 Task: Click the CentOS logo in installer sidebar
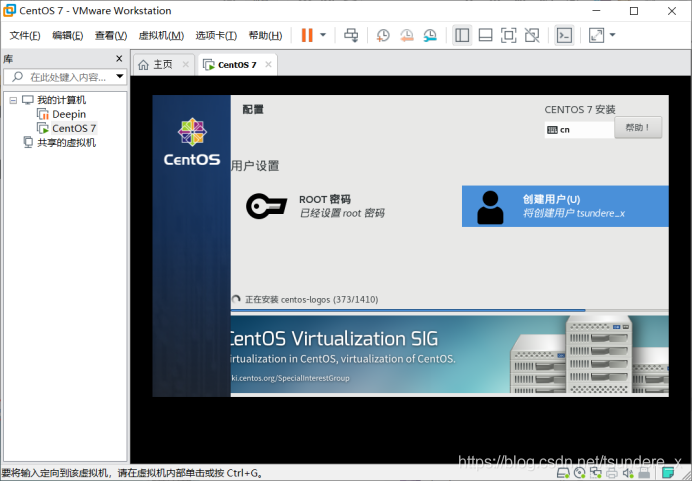pyautogui.click(x=192, y=142)
